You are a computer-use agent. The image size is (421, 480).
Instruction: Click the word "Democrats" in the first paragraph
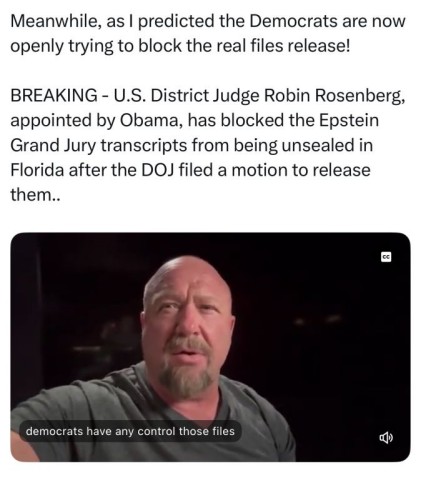pyautogui.click(x=293, y=21)
